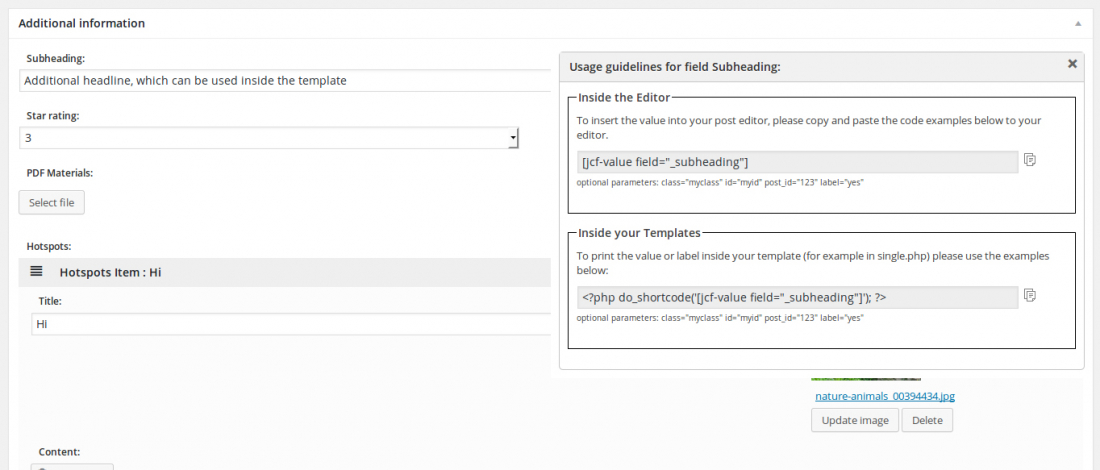Click the Subheading label

pyautogui.click(x=55, y=58)
